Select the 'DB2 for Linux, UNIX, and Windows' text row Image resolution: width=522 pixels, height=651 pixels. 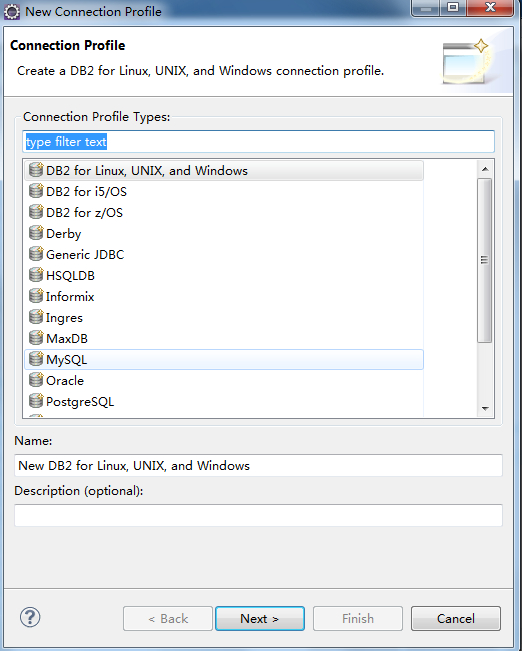(224, 171)
